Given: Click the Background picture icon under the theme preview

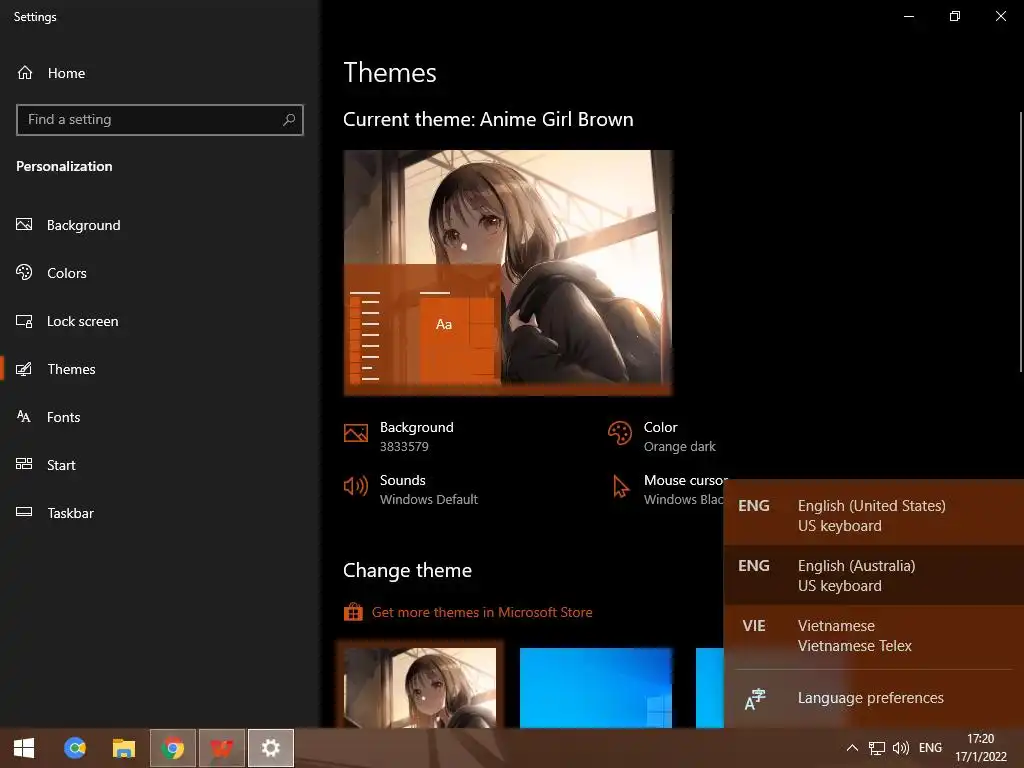Looking at the screenshot, I should click(356, 433).
